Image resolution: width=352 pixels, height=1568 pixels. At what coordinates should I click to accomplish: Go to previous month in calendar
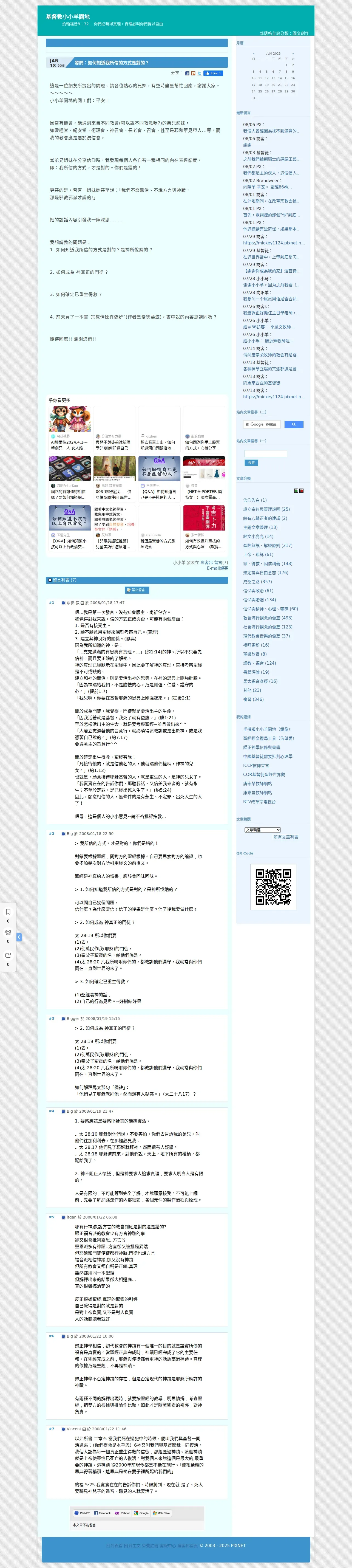click(x=254, y=53)
